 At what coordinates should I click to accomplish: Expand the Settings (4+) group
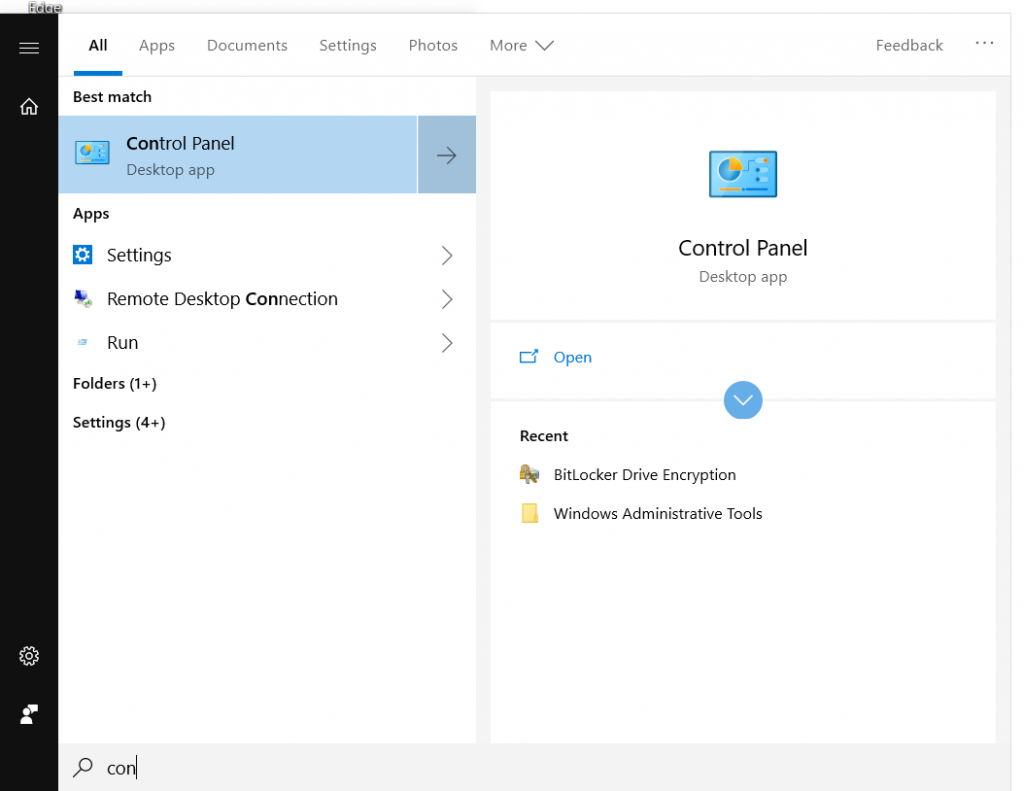(x=119, y=423)
